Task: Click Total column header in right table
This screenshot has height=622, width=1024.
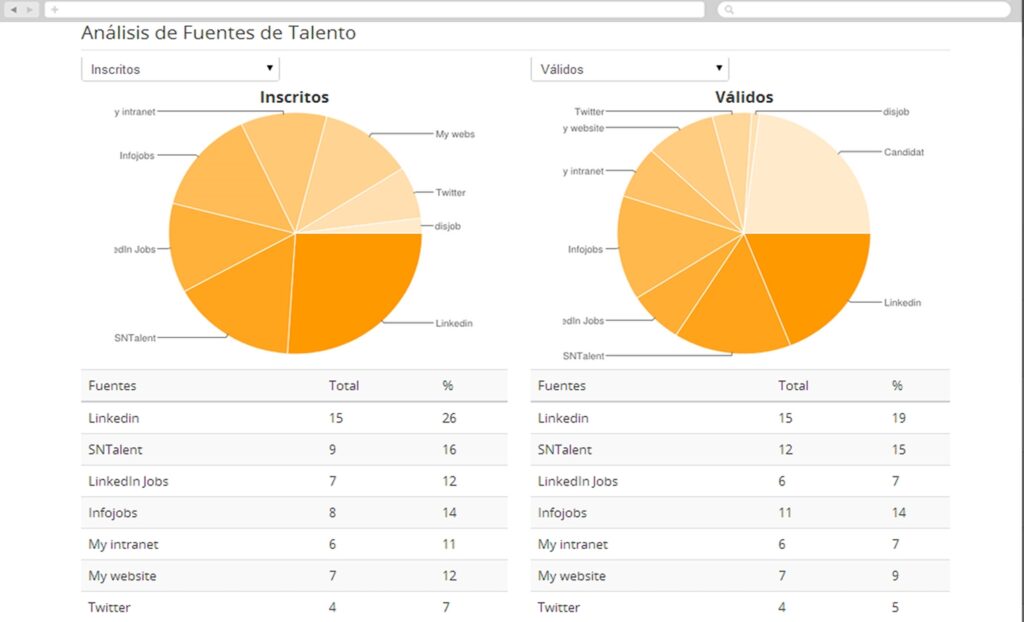Action: [793, 385]
